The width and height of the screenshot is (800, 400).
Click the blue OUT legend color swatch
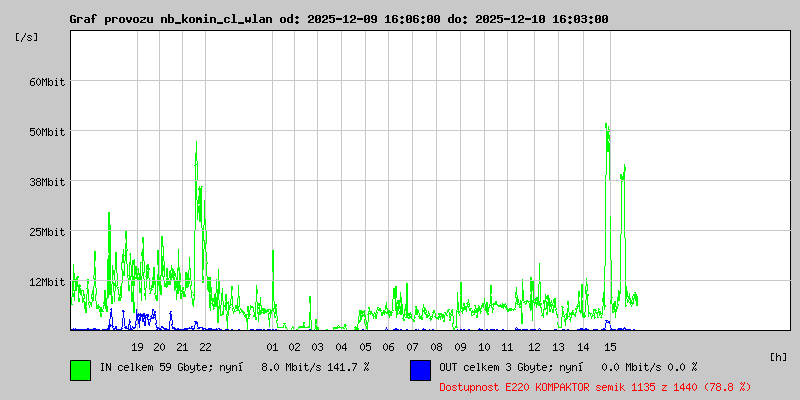coord(420,370)
